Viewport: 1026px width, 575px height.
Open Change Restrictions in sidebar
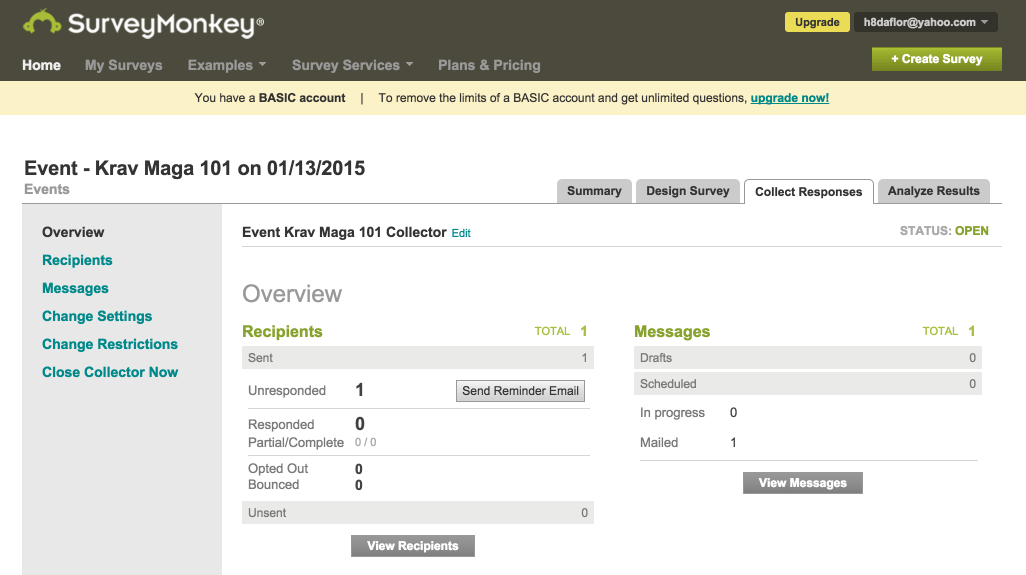(110, 344)
